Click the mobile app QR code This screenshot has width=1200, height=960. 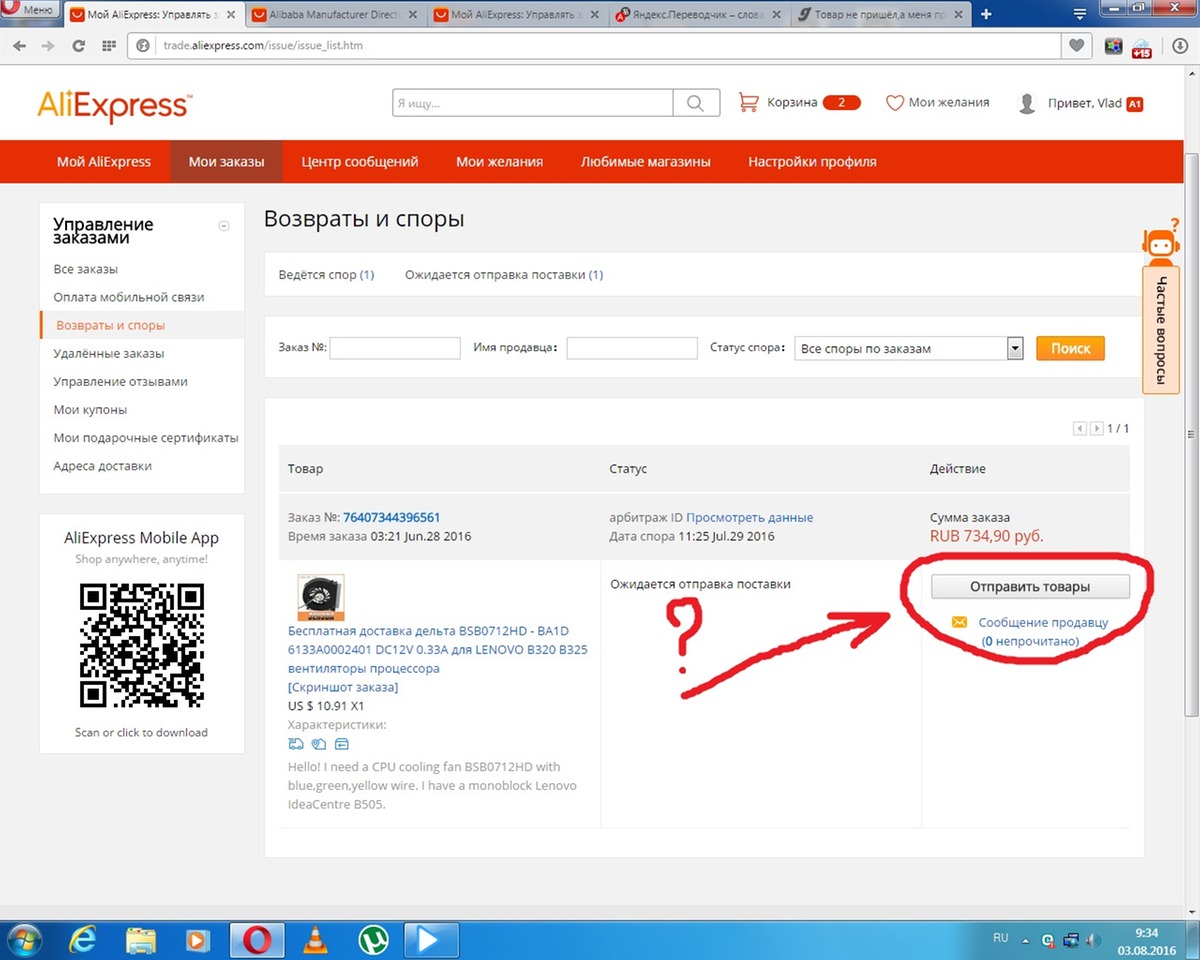tap(141, 645)
